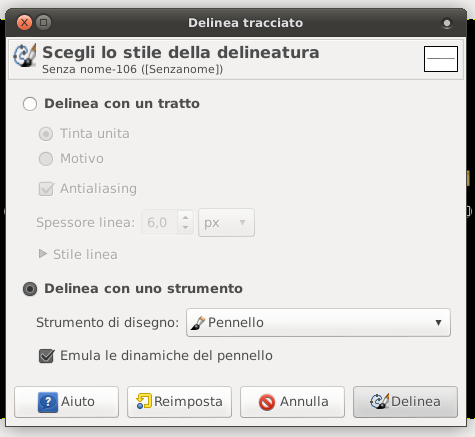Image resolution: width=475 pixels, height=437 pixels.
Task: Click the yellow Reimposta reset icon
Action: pyautogui.click(x=144, y=401)
